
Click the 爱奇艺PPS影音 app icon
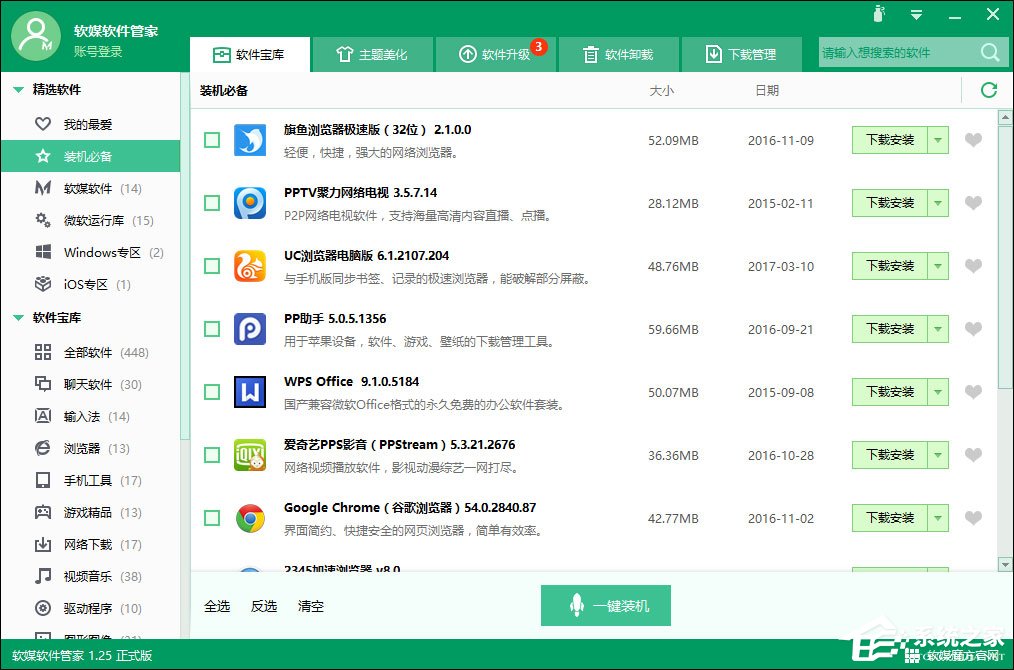pos(249,455)
